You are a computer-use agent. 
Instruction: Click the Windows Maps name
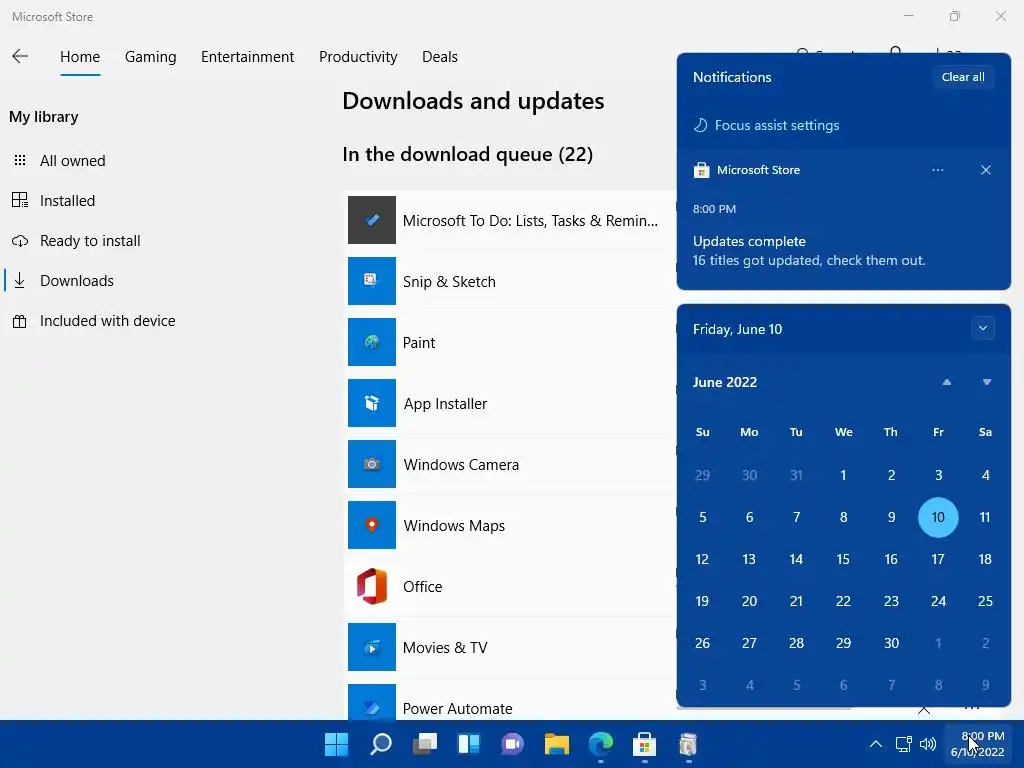point(454,526)
